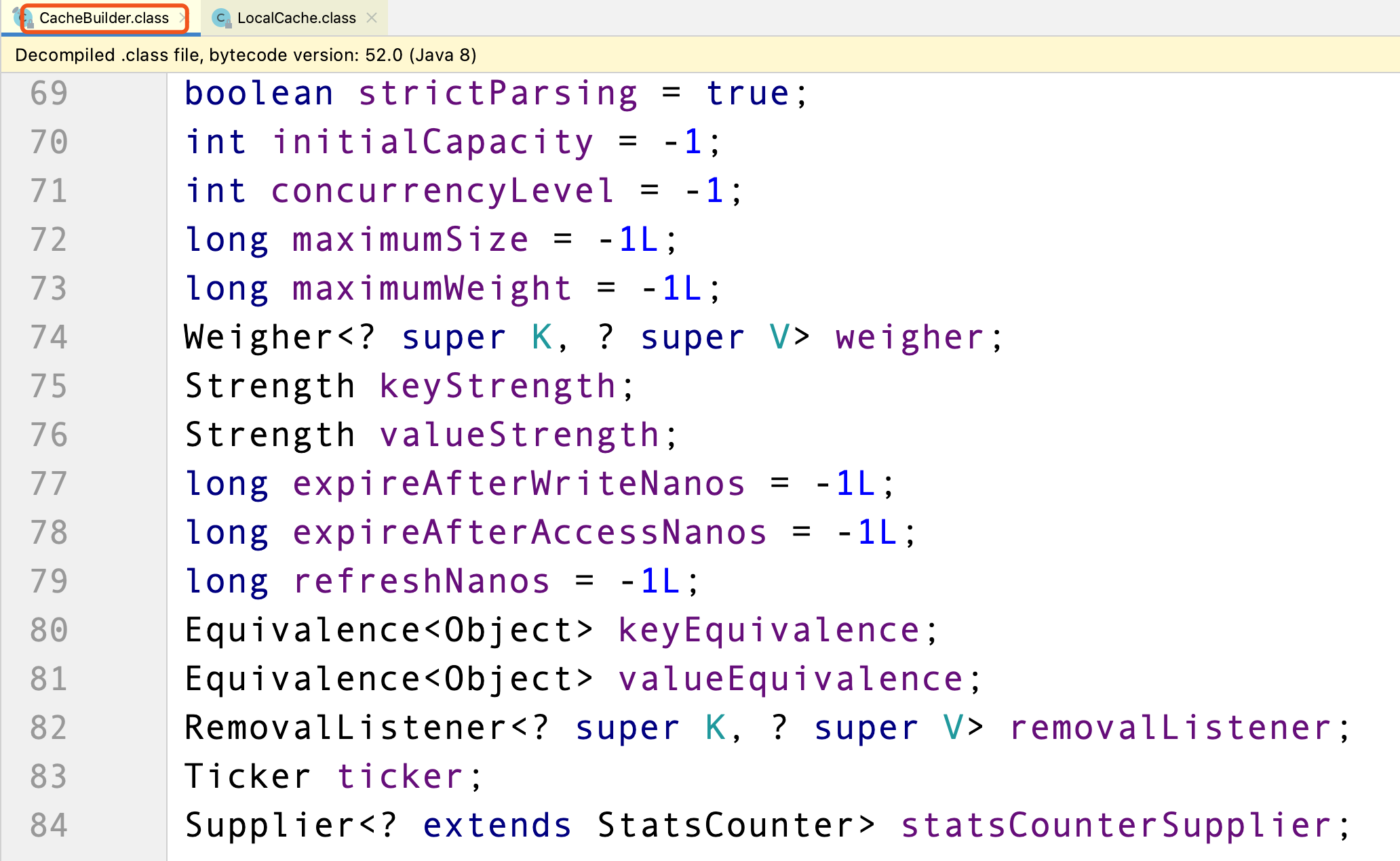Click line number 77 in the gutter

tap(49, 484)
